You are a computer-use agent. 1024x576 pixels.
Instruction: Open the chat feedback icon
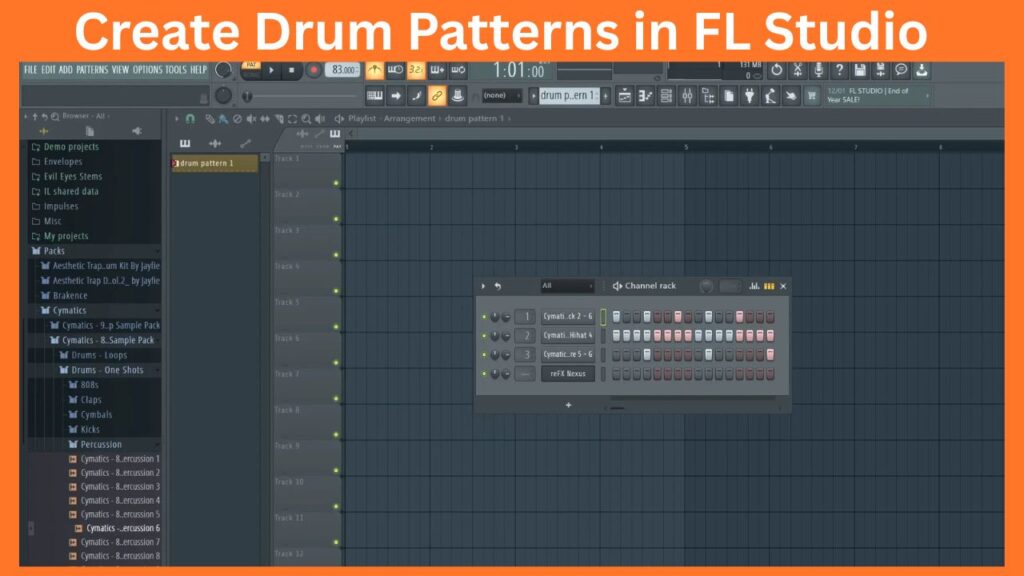901,70
